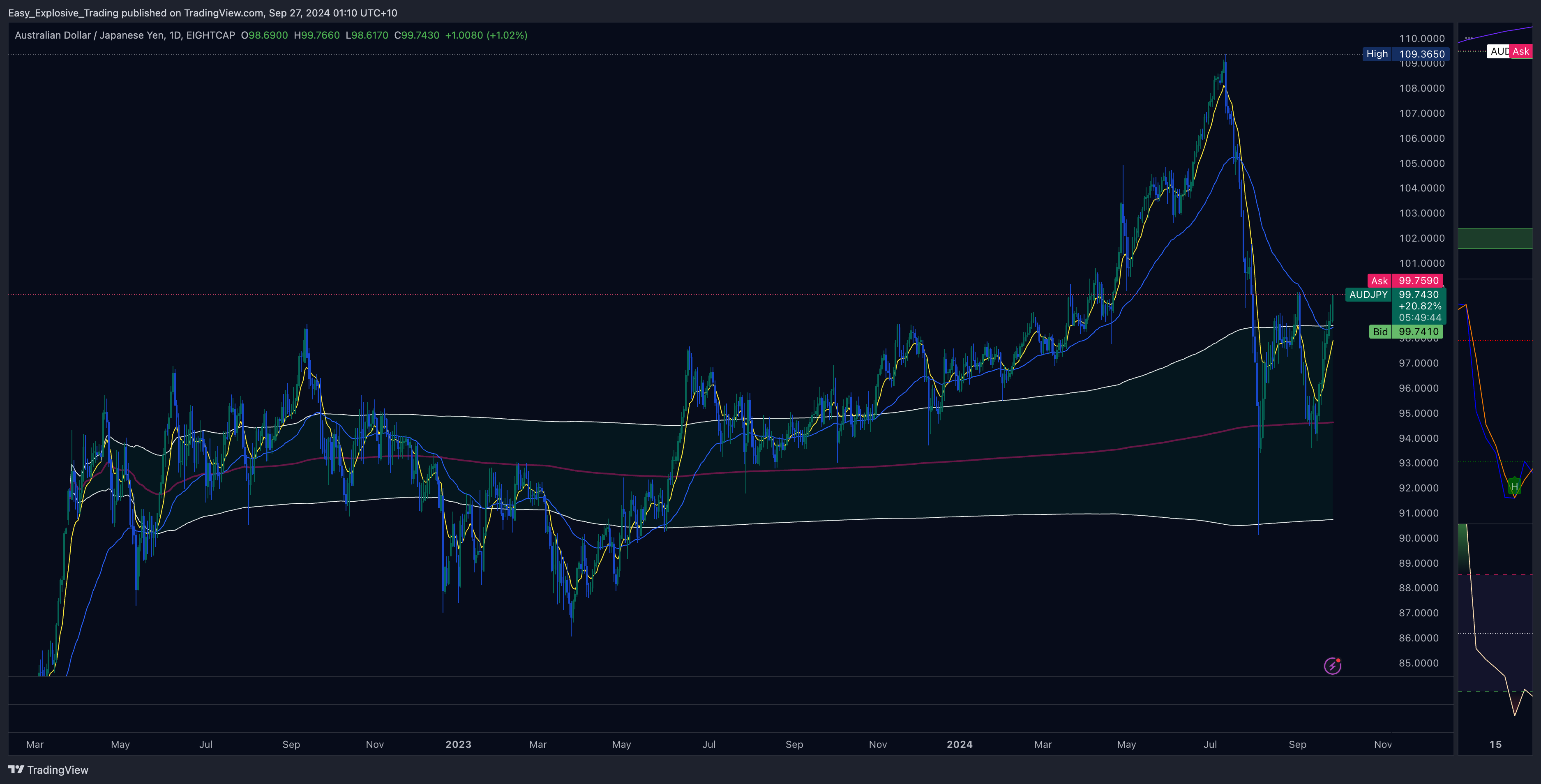
Task: Click the 102.0000 price axis label
Action: (1421, 238)
